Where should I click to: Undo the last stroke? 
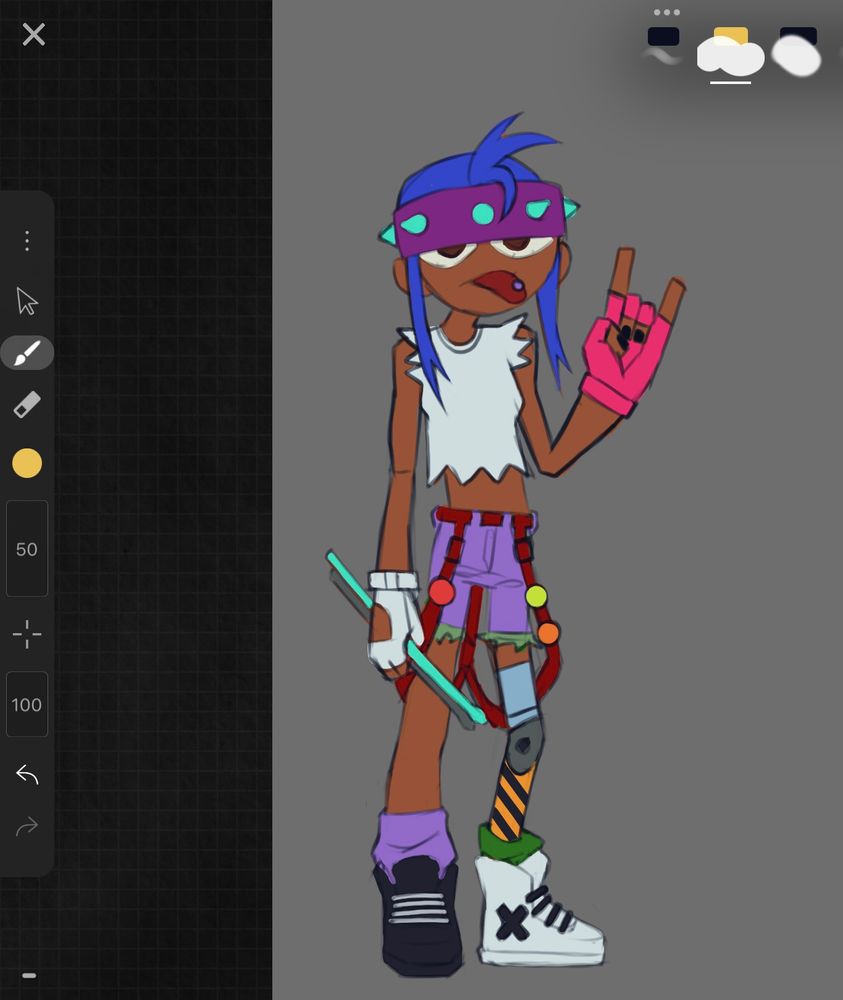[27, 774]
